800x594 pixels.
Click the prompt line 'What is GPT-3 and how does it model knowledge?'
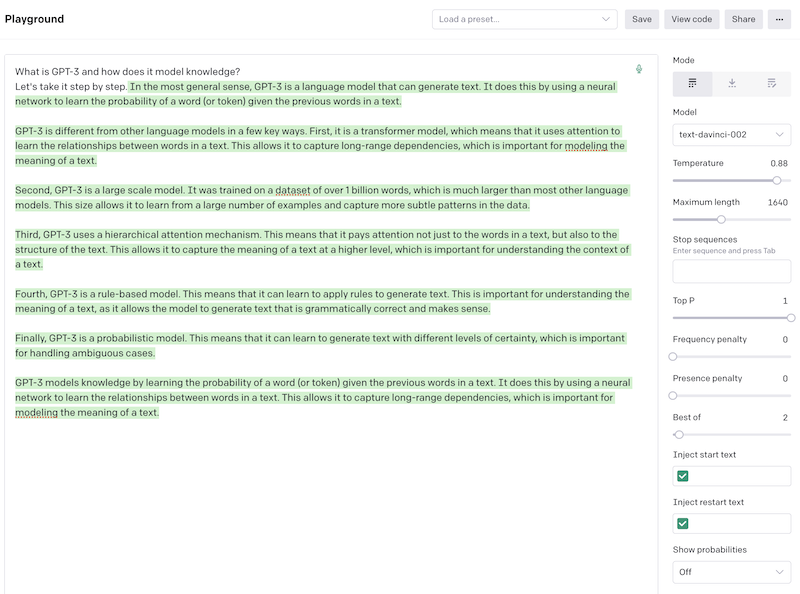tap(128, 72)
